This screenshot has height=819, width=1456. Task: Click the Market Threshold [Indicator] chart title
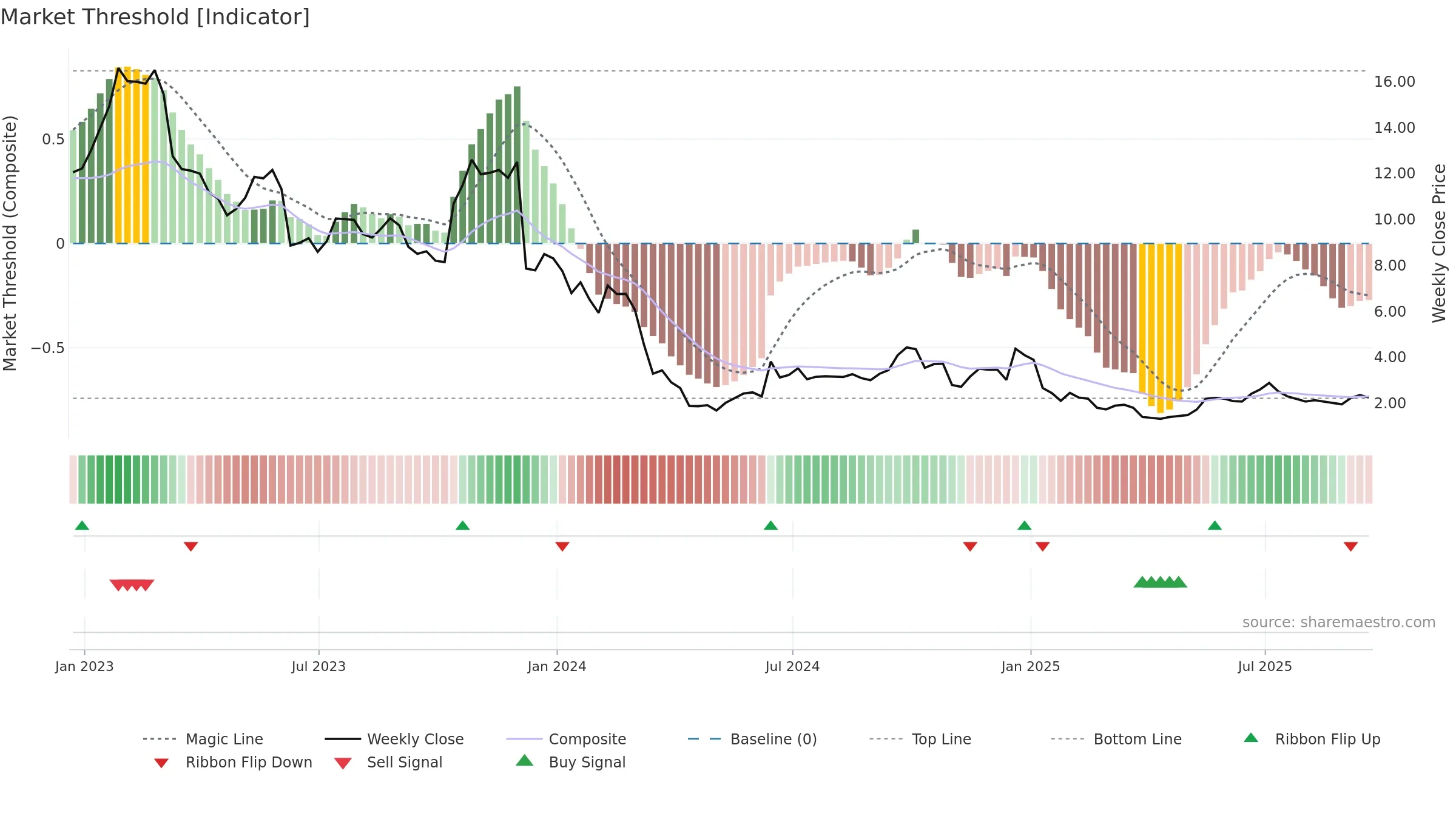155,17
